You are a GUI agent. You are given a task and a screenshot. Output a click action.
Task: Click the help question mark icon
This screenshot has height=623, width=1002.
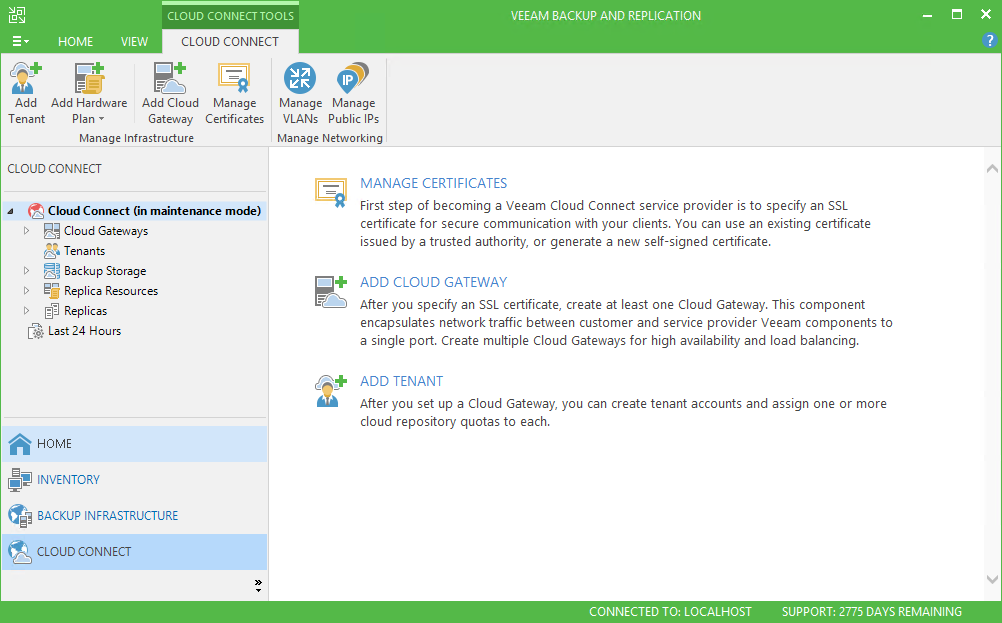(989, 41)
